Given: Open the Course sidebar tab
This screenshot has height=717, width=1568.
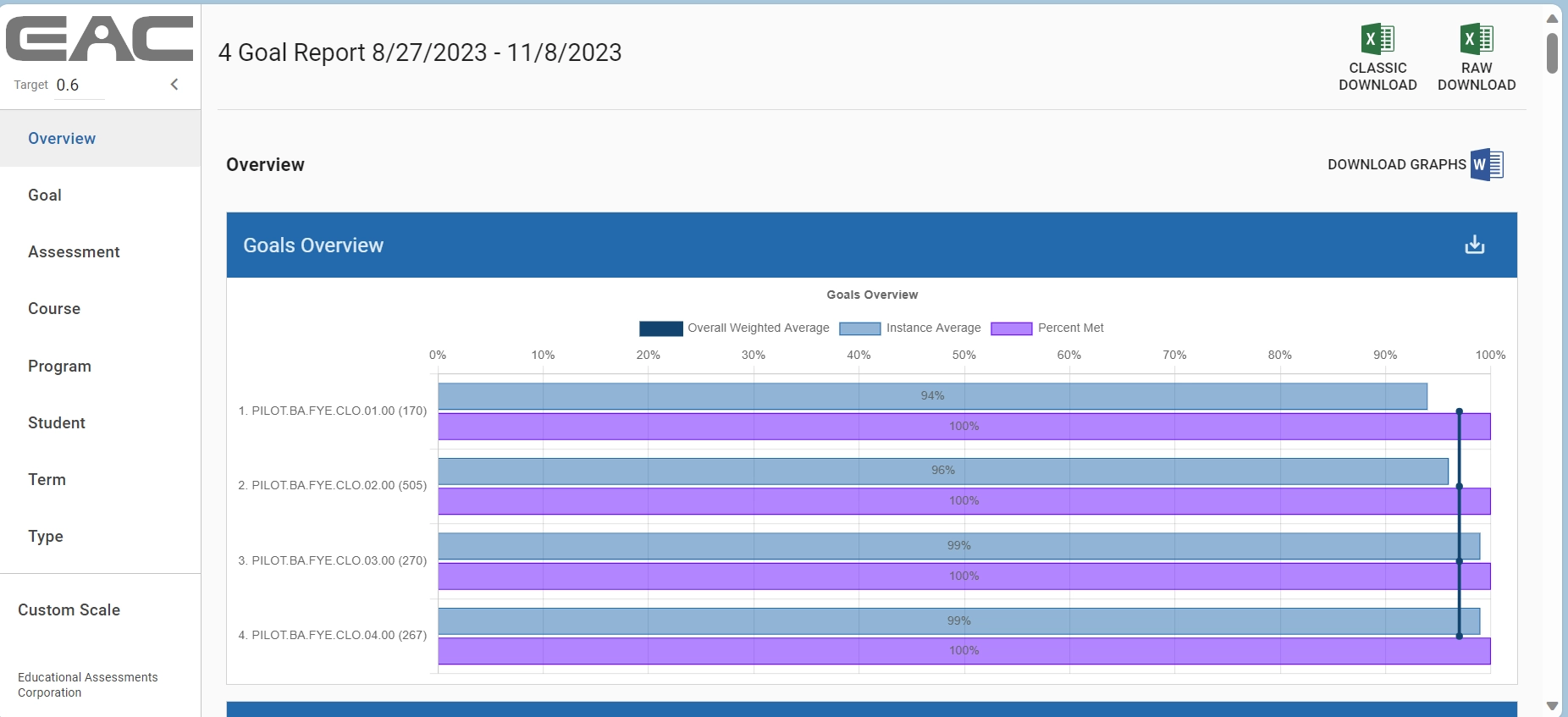Looking at the screenshot, I should coord(100,308).
